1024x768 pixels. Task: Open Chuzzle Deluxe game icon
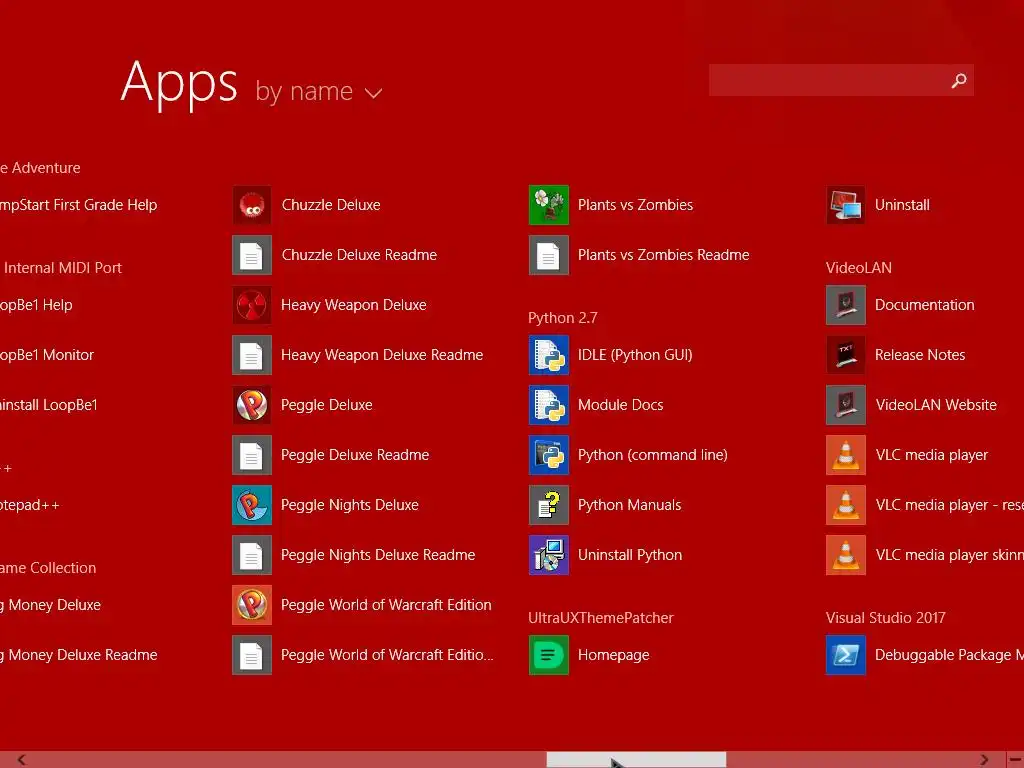[x=251, y=205]
